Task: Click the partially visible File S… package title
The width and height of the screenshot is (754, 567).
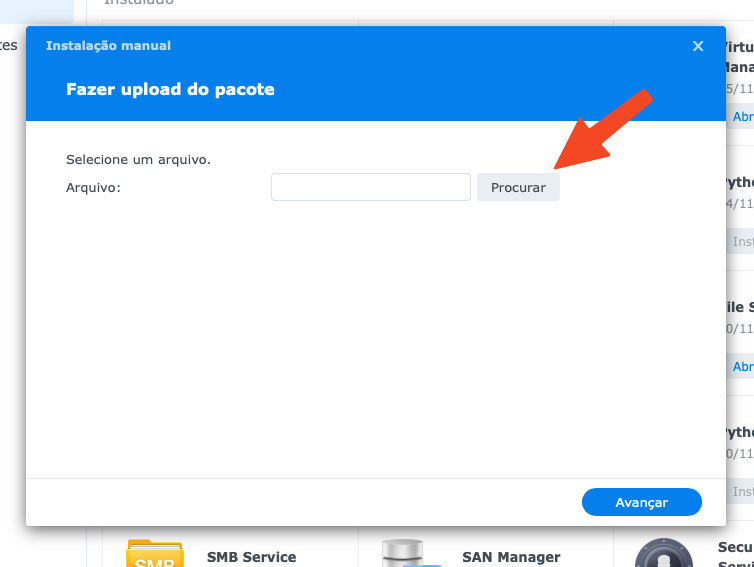Action: pyautogui.click(x=738, y=307)
